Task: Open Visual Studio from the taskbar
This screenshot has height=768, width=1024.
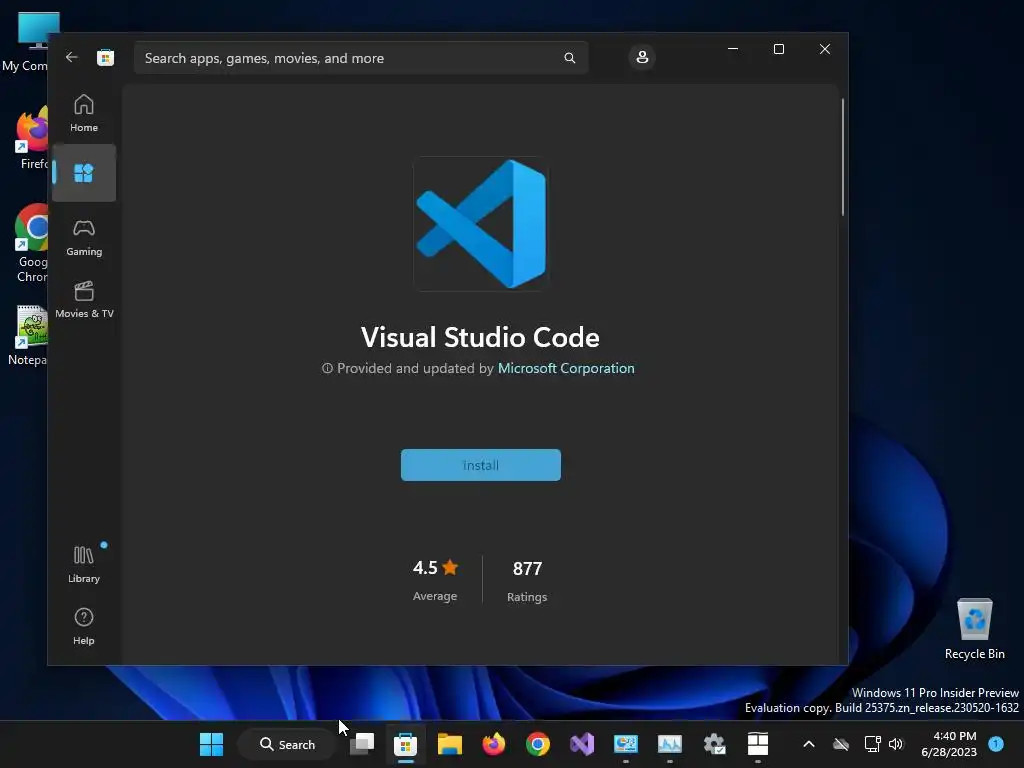Action: pyautogui.click(x=582, y=744)
